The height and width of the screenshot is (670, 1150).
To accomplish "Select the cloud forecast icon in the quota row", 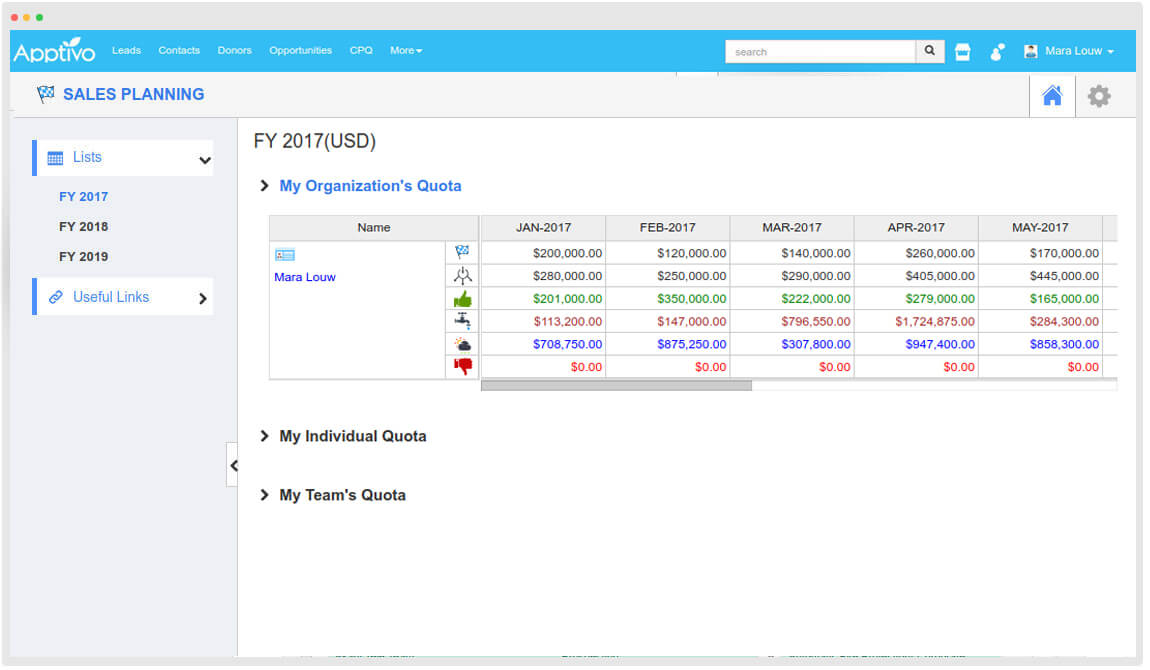I will tap(462, 344).
